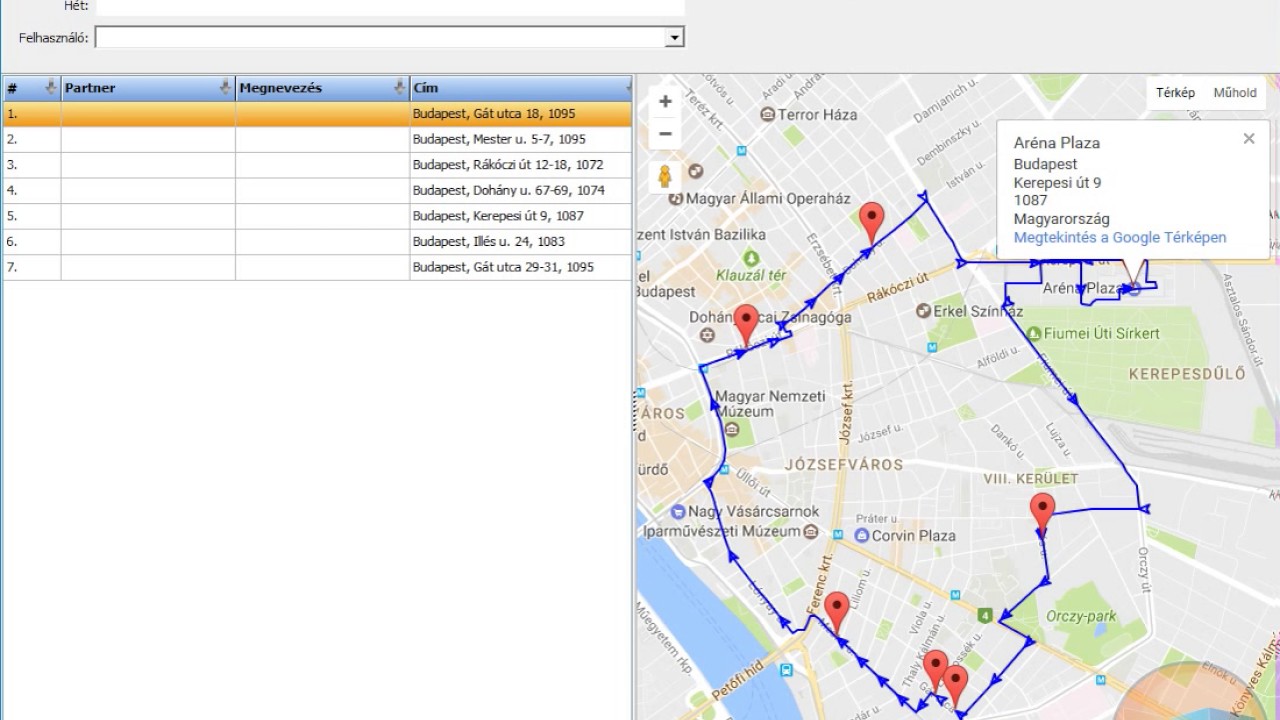This screenshot has height=720, width=1280.
Task: Click row number 6. cell
Action: [x=32, y=241]
